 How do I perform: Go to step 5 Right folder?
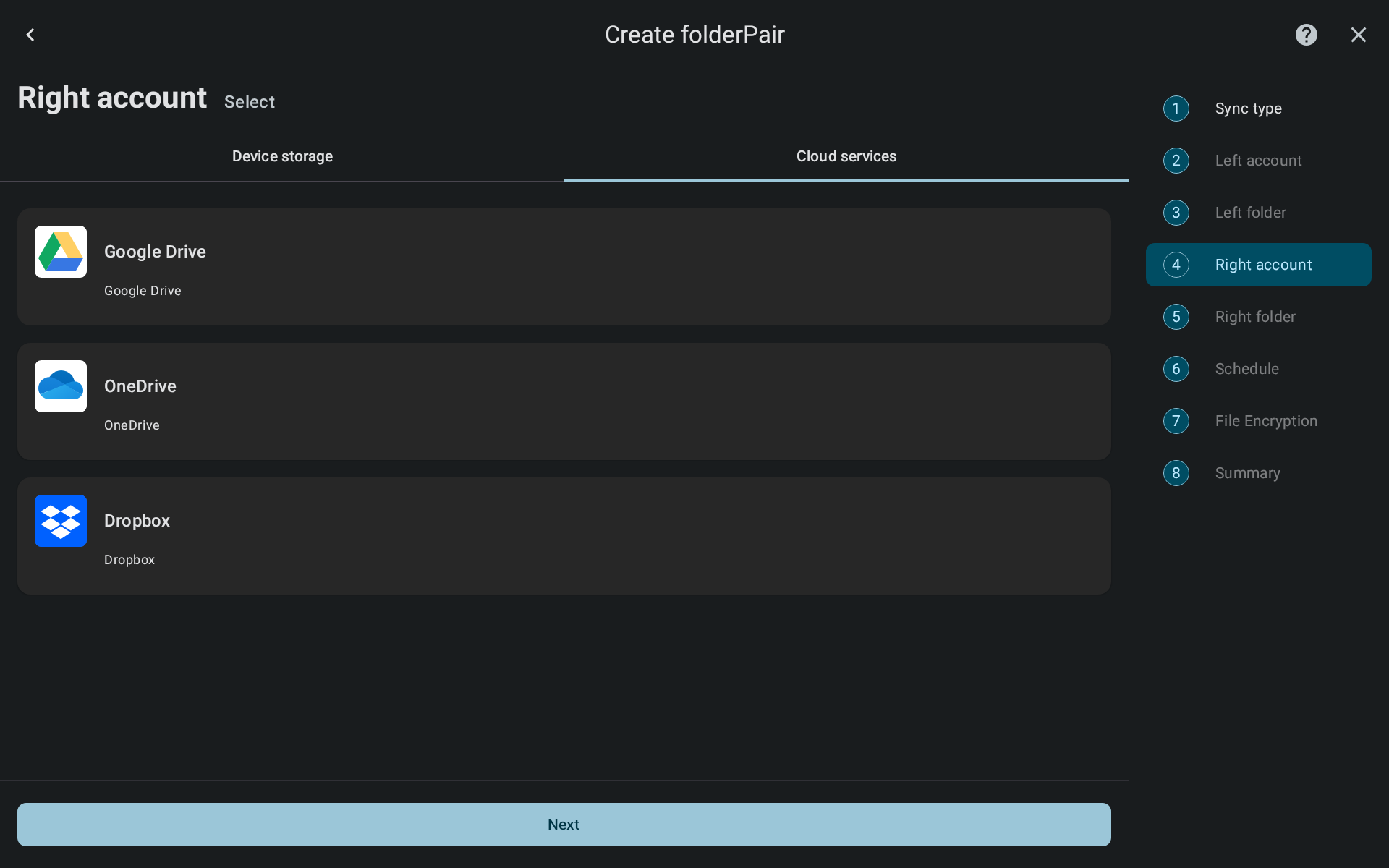[x=1259, y=317]
